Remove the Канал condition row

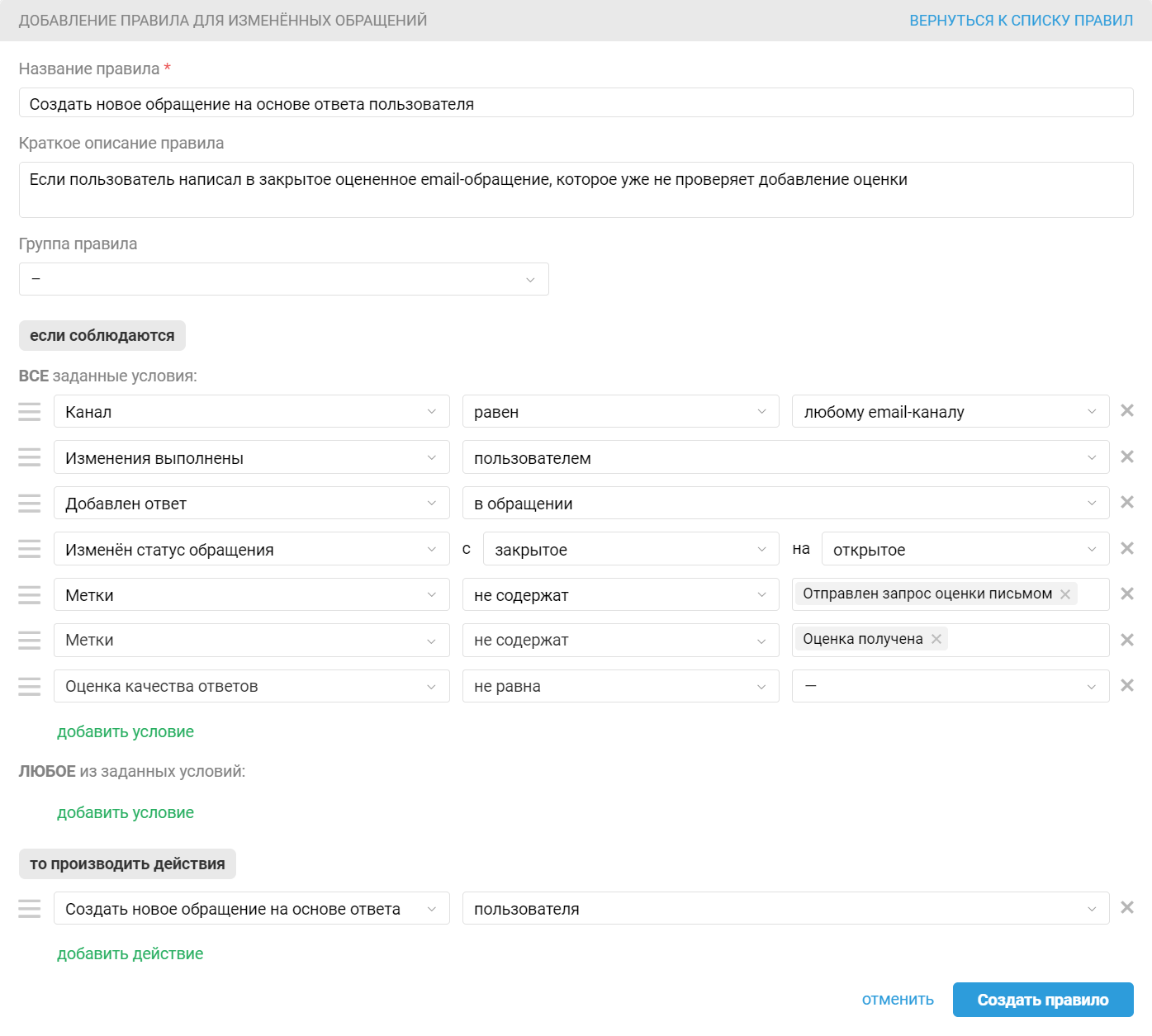[x=1126, y=410]
